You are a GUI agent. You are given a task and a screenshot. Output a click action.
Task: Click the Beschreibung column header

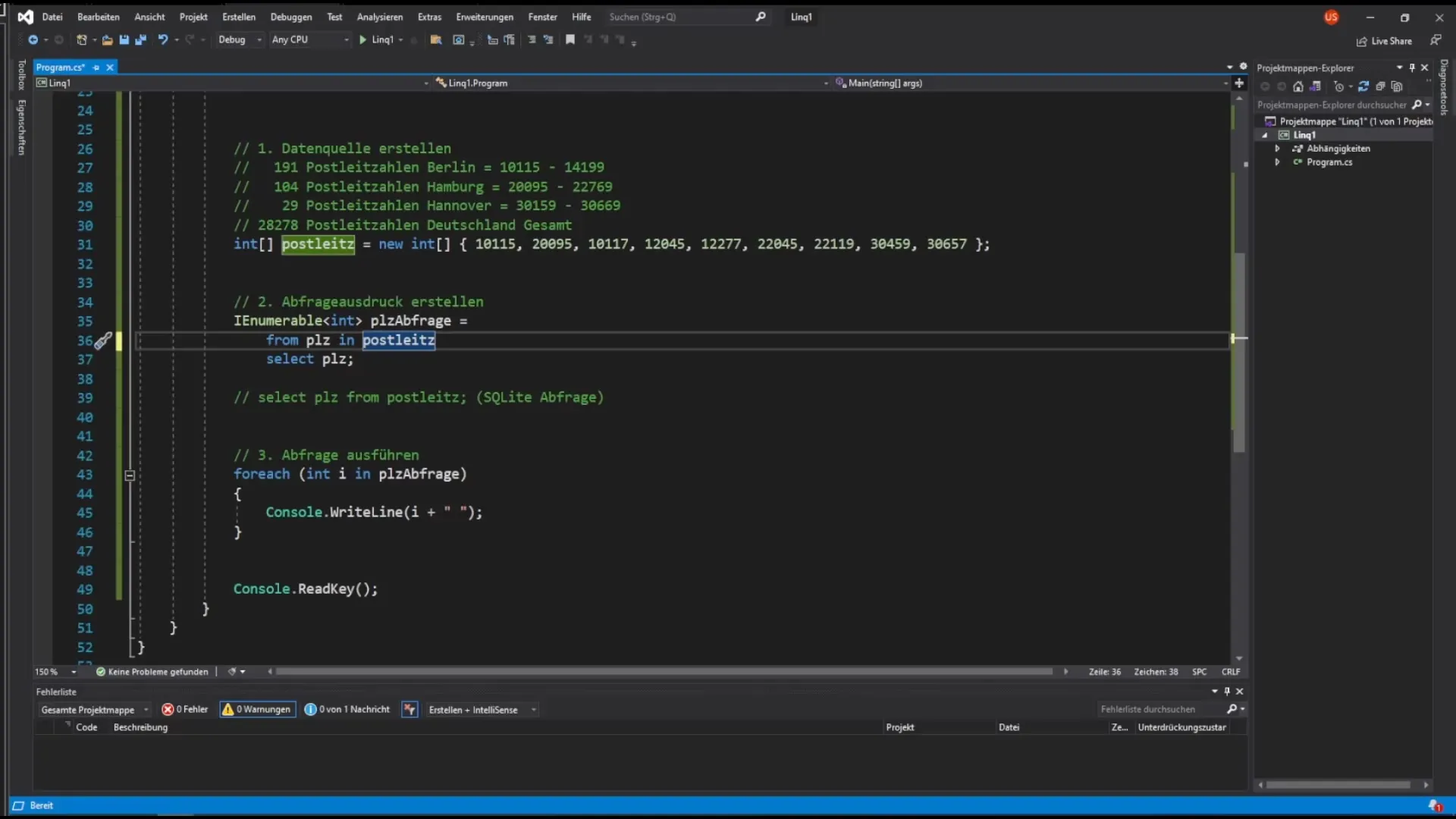pos(140,727)
